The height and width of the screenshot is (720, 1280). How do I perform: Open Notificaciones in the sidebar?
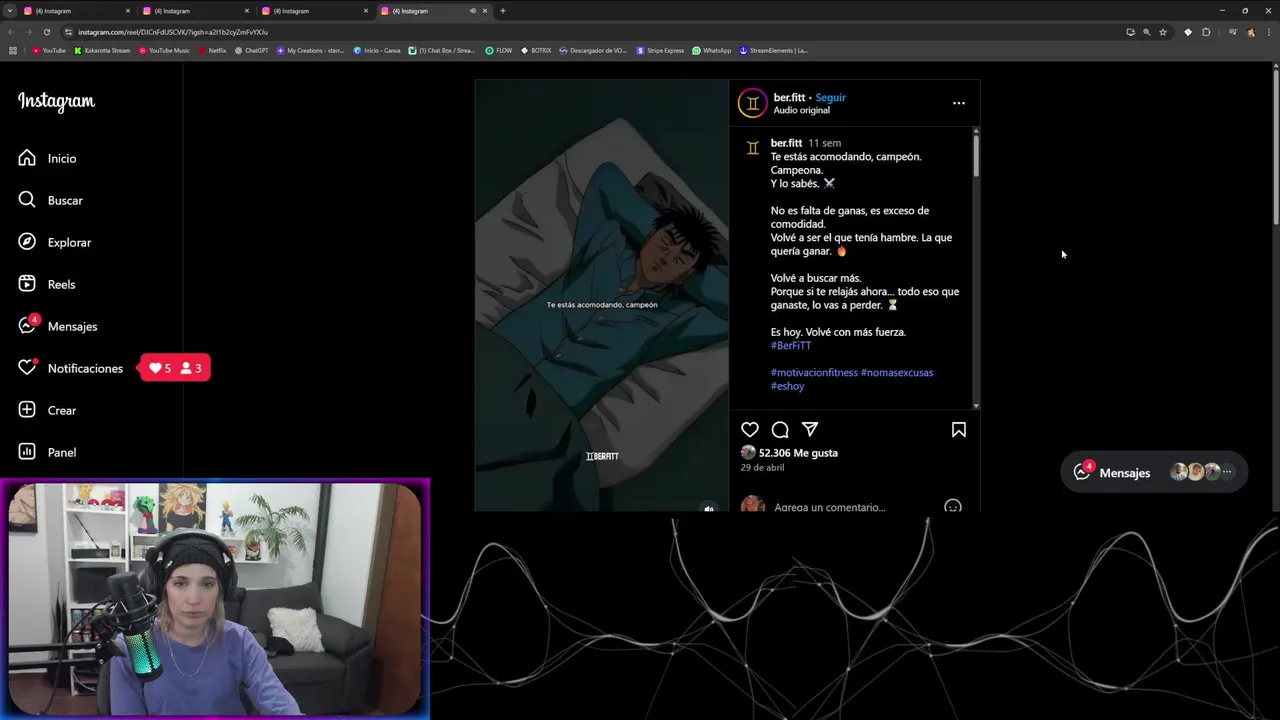[x=70, y=368]
